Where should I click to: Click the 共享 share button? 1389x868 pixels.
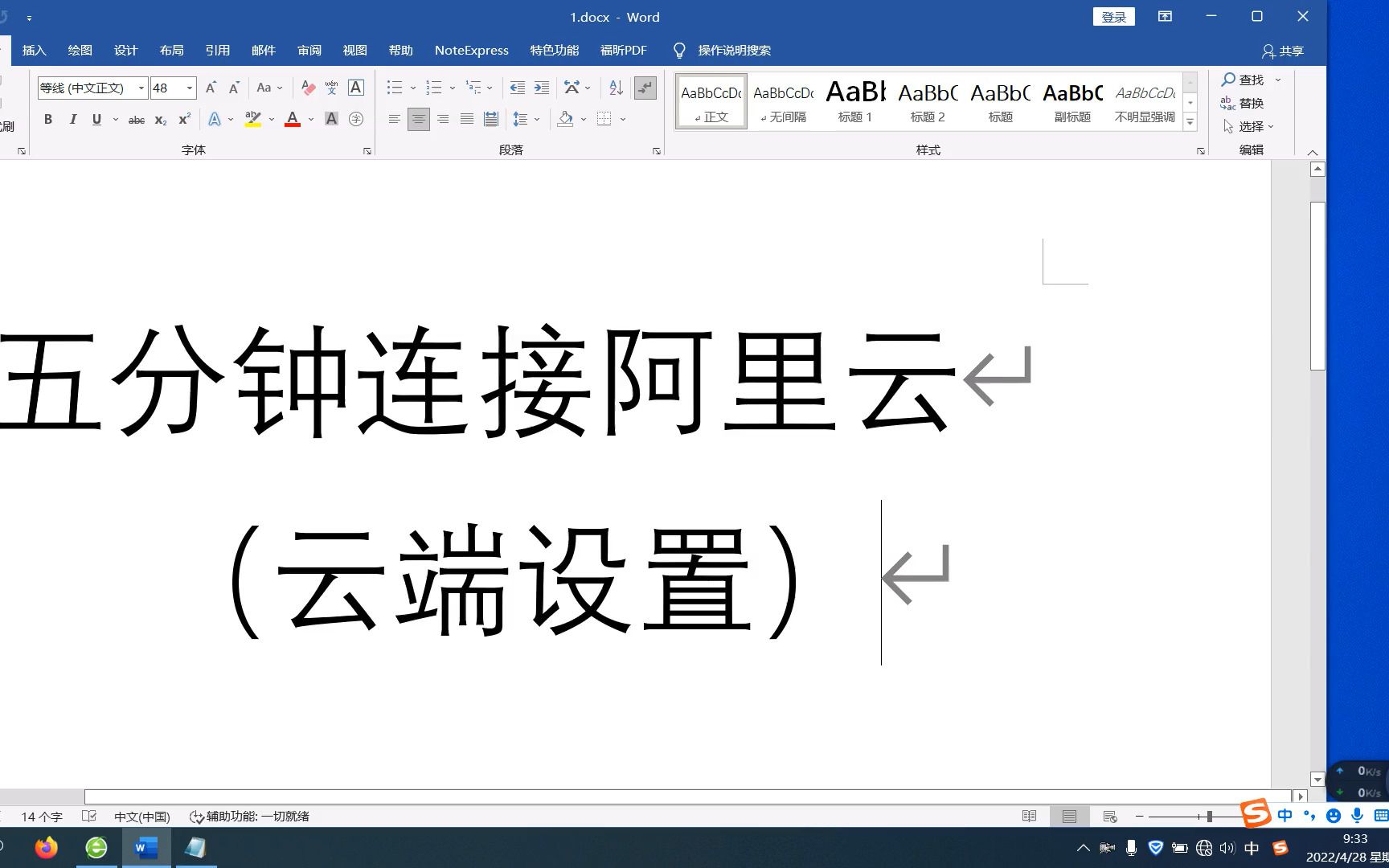1283,51
